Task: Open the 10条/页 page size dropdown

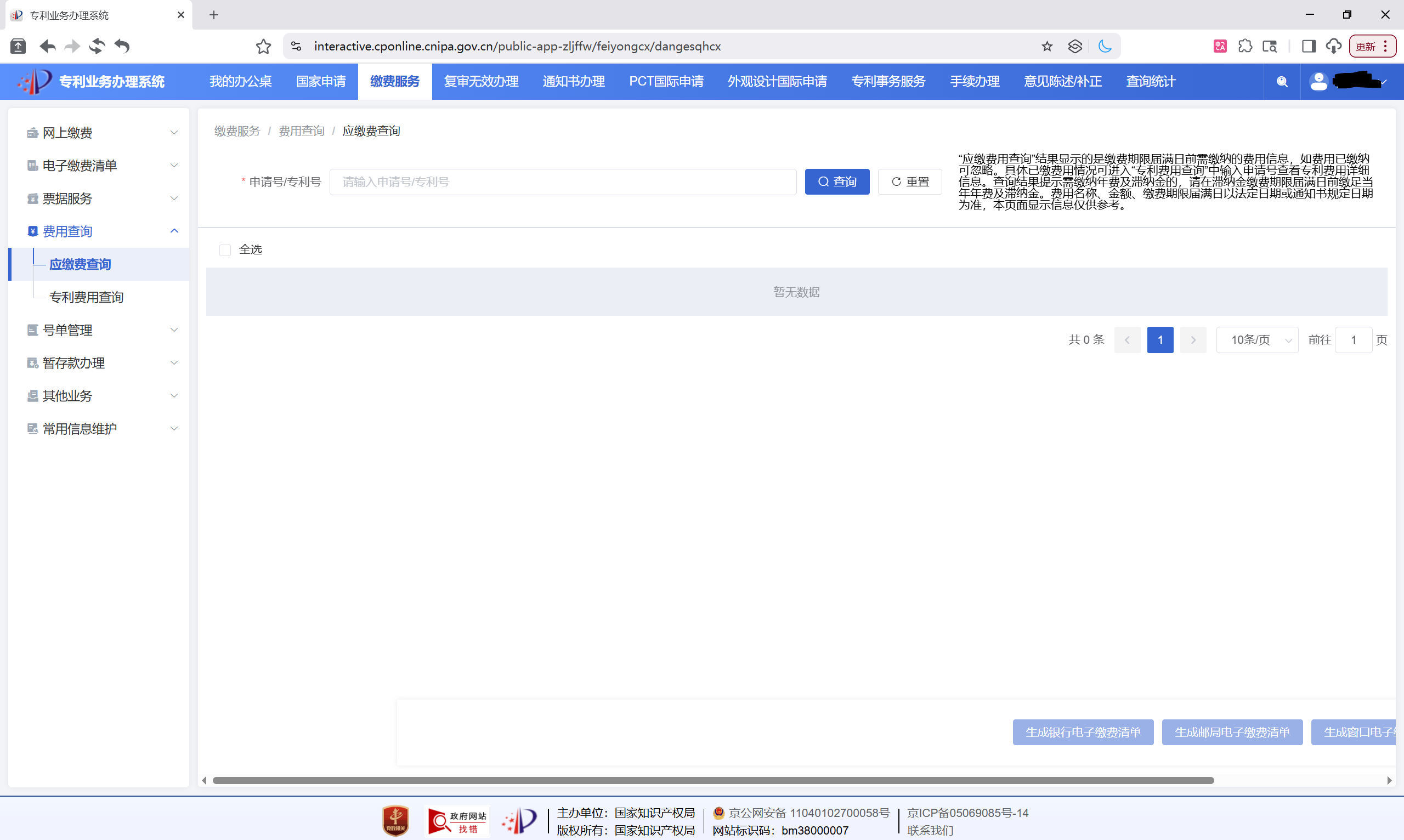Action: 1257,339
